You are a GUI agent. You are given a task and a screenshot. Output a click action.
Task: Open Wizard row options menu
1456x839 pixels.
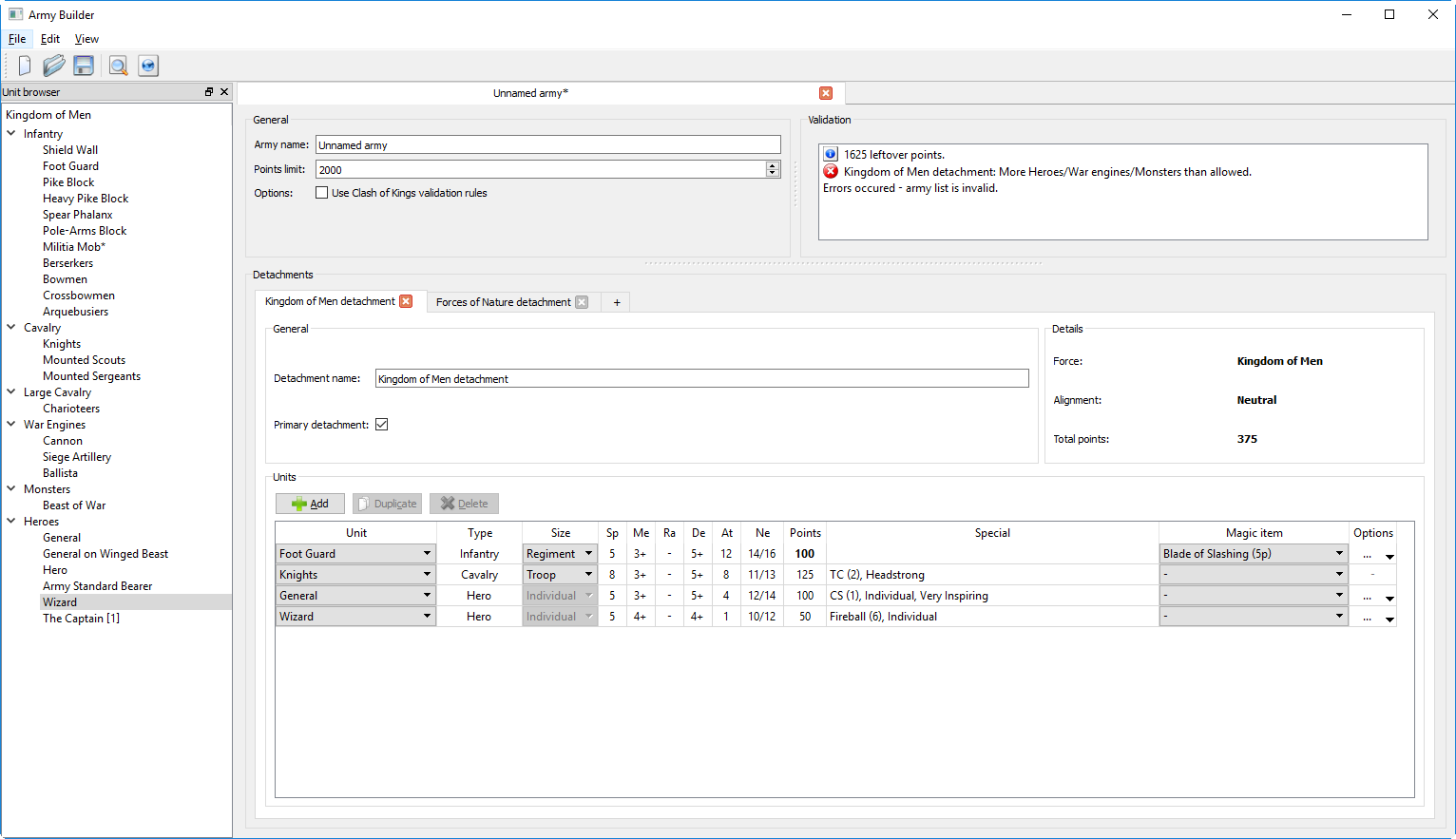(x=1373, y=618)
